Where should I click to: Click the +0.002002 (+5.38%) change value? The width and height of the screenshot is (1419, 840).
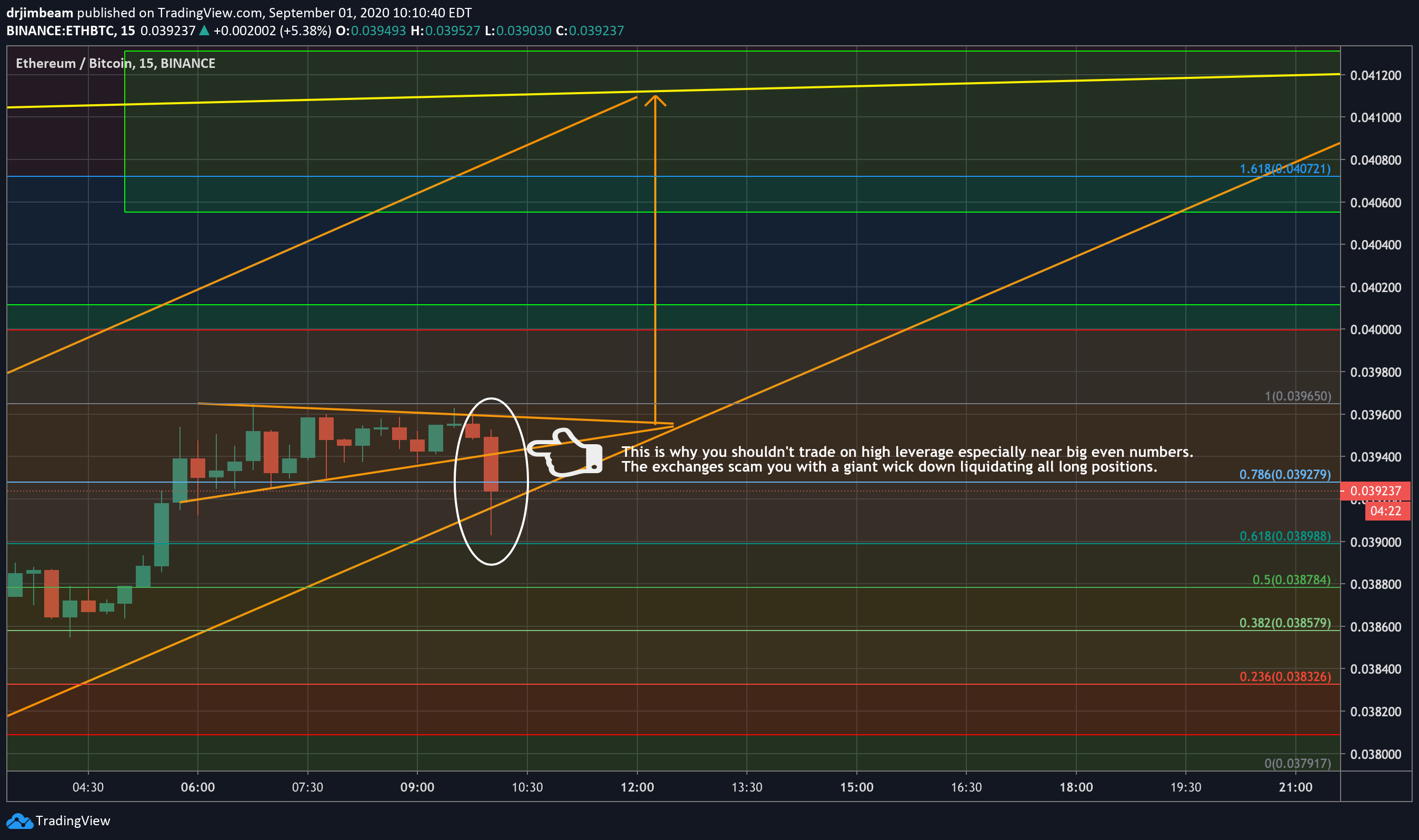pyautogui.click(x=272, y=31)
